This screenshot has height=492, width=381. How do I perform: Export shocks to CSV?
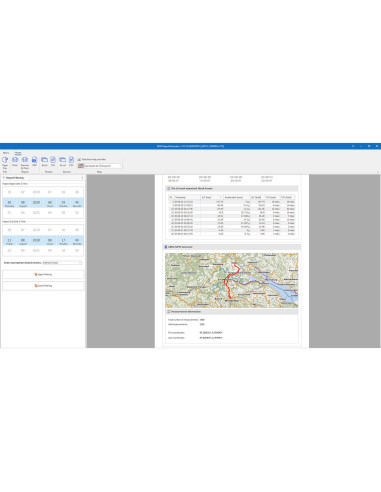point(53,162)
